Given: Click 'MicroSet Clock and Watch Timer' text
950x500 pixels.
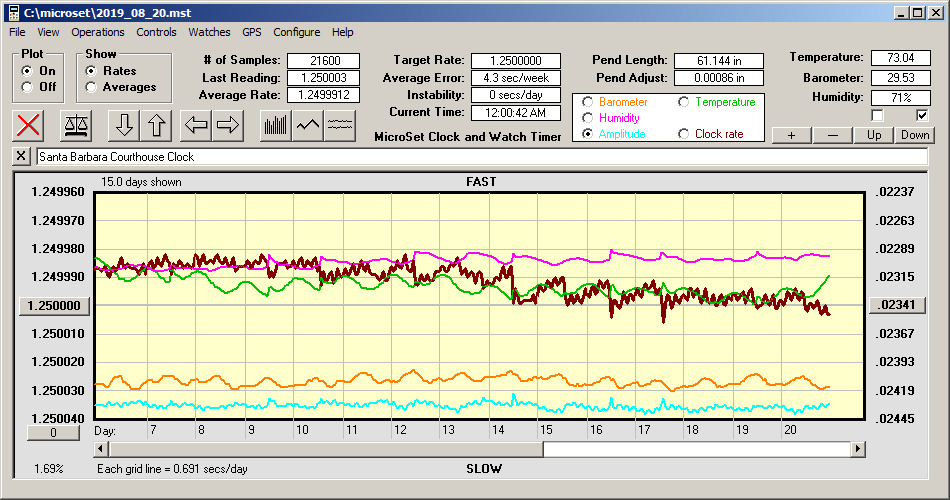Looking at the screenshot, I should [468, 137].
